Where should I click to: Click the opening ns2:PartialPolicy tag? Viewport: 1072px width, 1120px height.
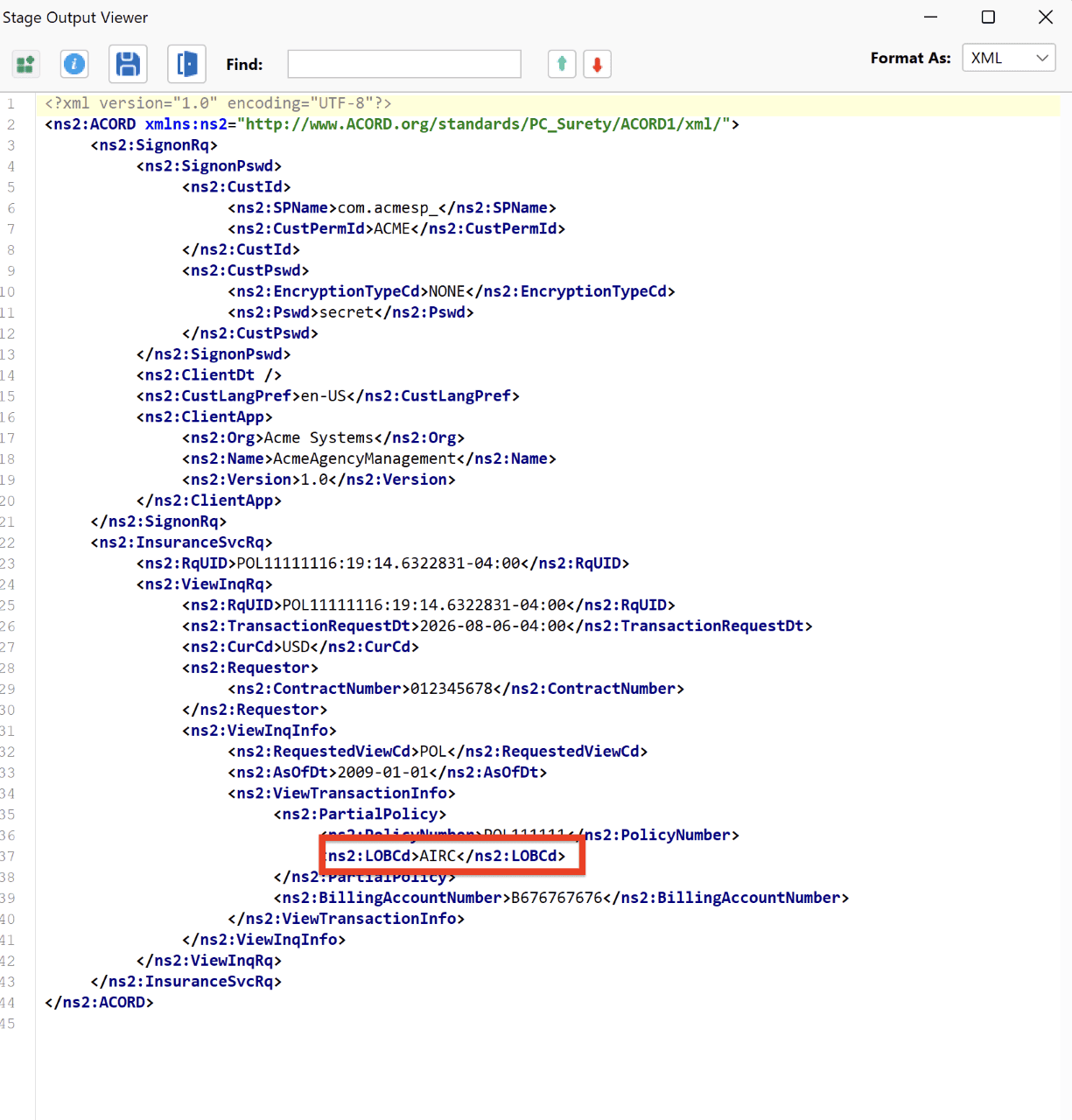pyautogui.click(x=360, y=815)
